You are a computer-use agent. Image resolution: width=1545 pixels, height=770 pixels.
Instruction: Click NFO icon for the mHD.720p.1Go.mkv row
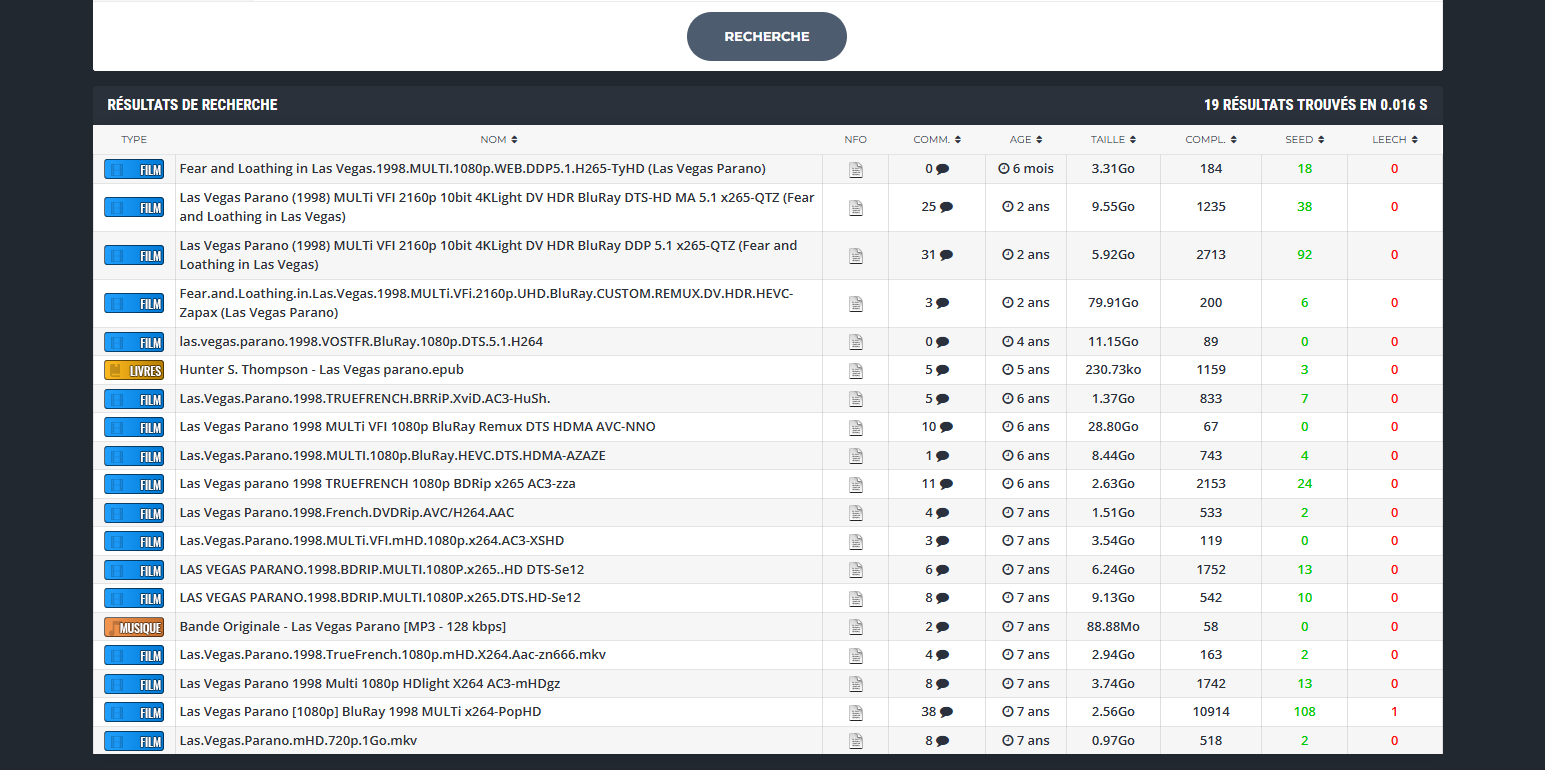[x=855, y=741]
